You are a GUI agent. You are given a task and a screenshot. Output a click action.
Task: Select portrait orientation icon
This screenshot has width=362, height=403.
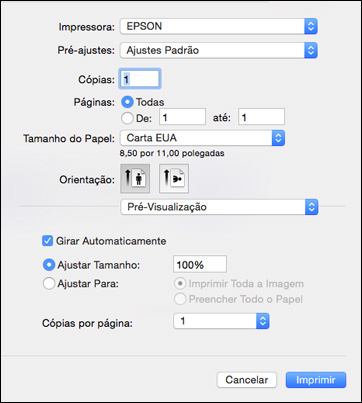coord(135,179)
